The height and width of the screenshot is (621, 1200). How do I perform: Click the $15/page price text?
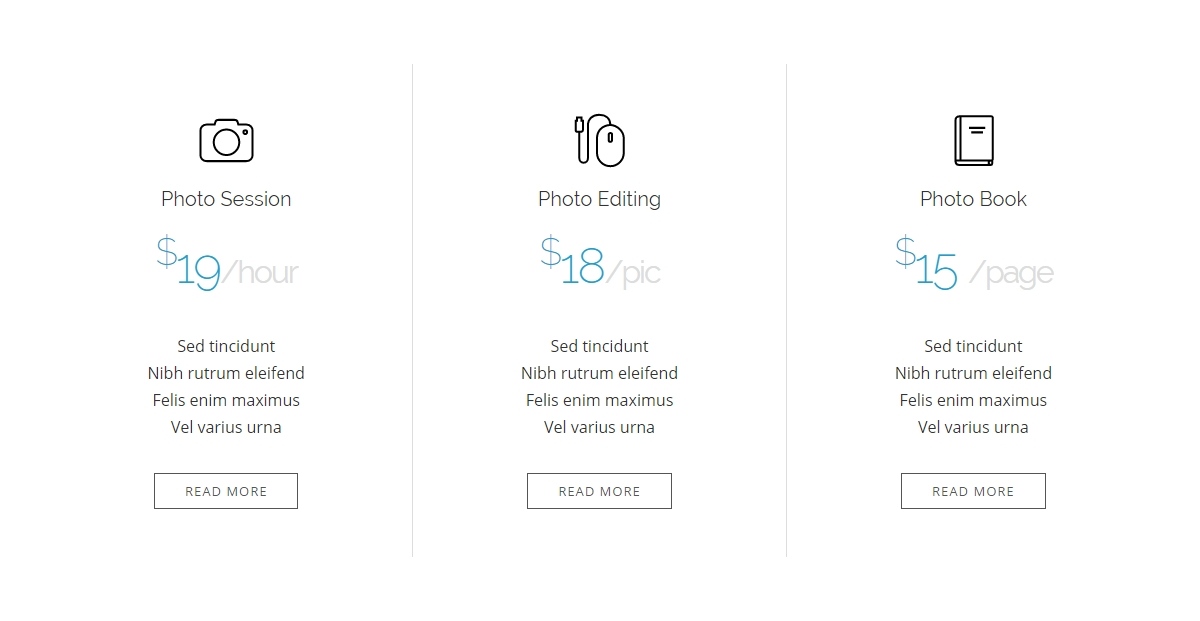974,263
